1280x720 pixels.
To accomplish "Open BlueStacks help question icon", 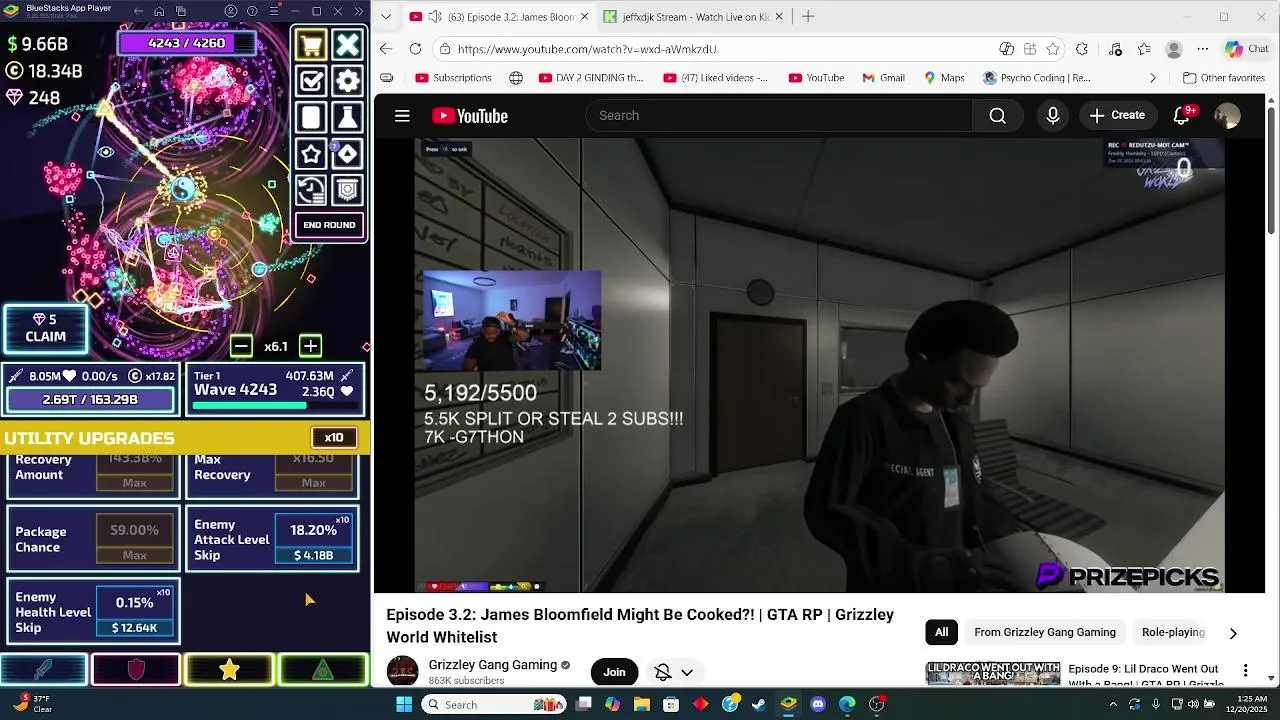I will [x=252, y=12].
